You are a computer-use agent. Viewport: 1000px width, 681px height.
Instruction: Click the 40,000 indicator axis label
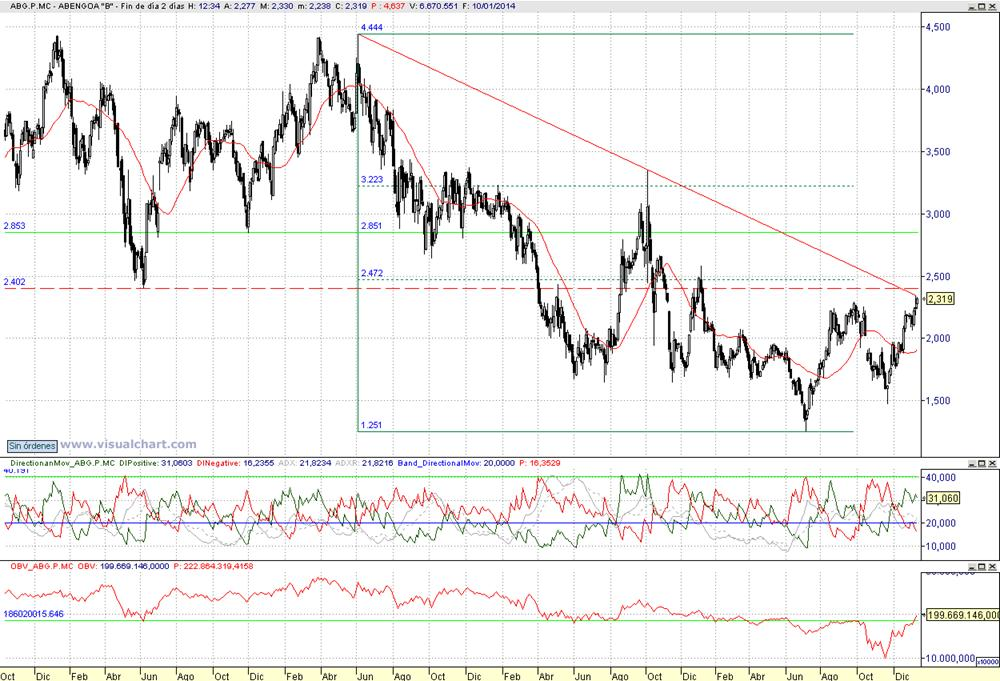tap(941, 478)
